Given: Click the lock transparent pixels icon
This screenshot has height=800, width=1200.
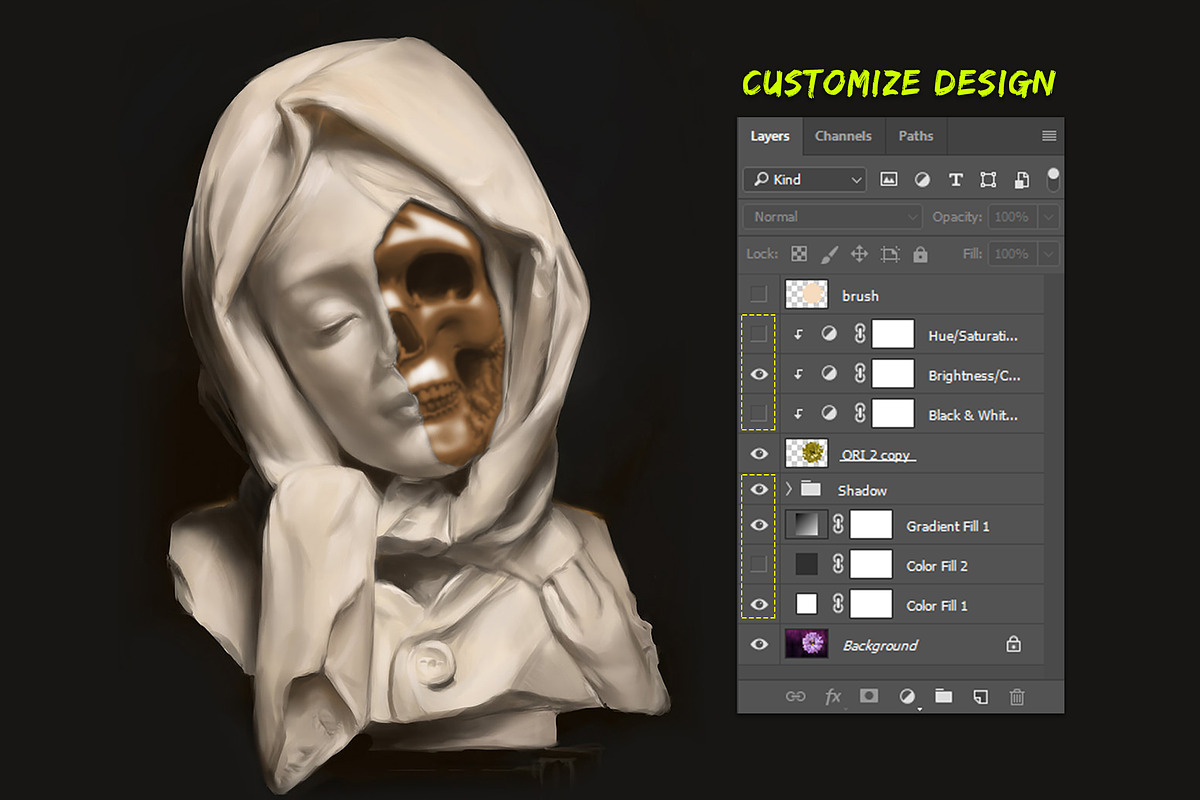Looking at the screenshot, I should 799,254.
